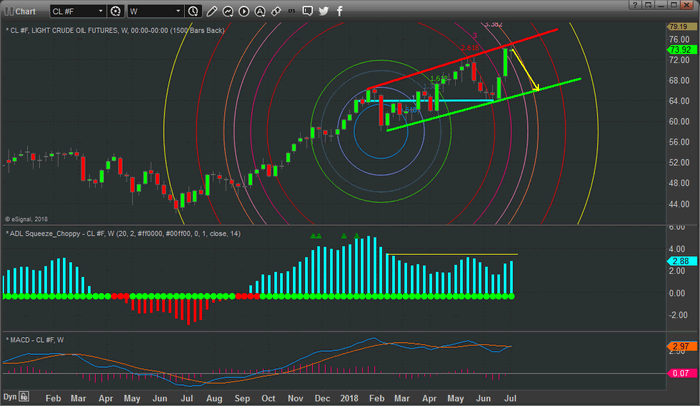Open the chat message icon
This screenshot has width=700, height=406.
[308, 11]
